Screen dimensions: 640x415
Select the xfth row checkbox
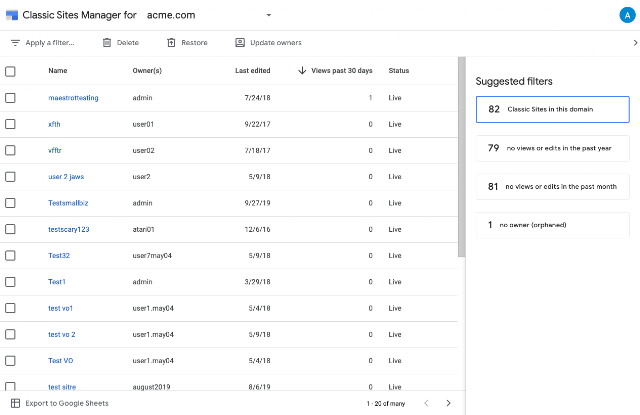pos(10,124)
